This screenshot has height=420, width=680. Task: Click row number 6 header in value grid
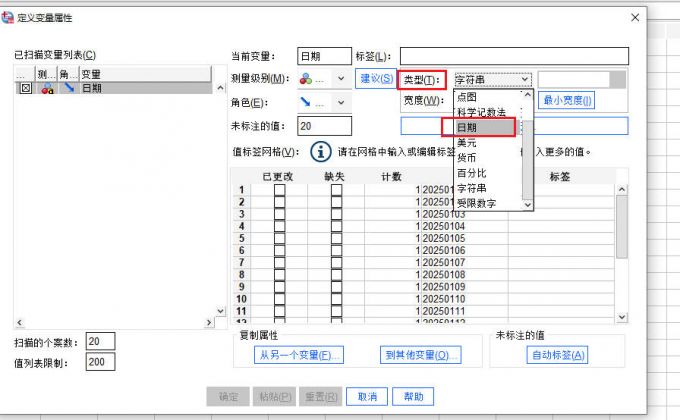[x=241, y=250]
